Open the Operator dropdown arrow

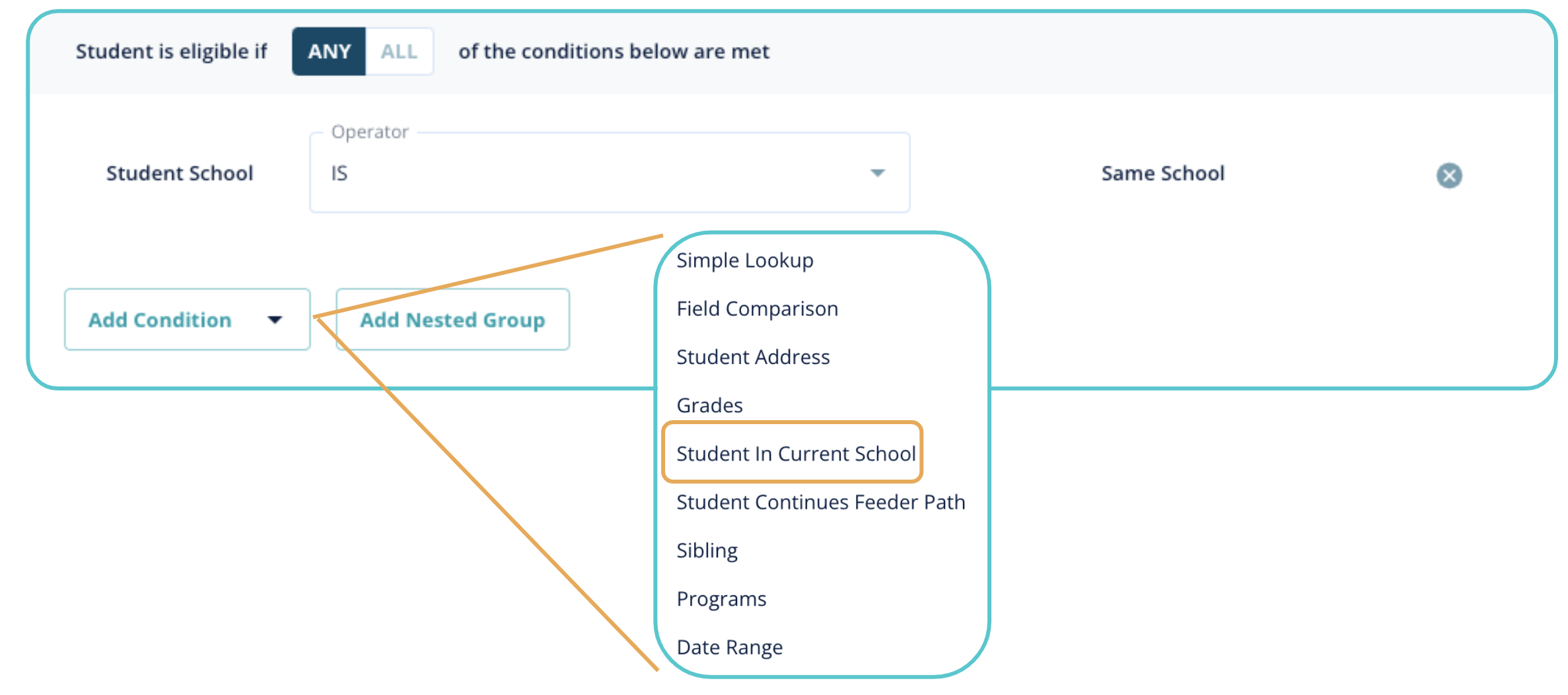pos(877,173)
